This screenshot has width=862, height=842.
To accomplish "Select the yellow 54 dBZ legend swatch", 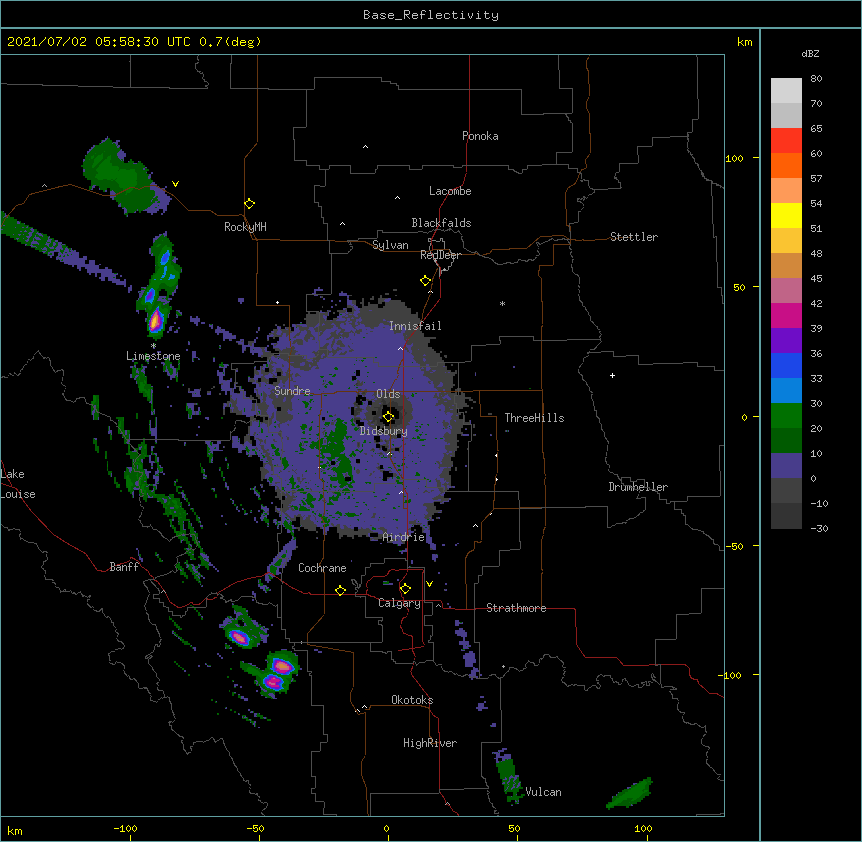I will [786, 215].
